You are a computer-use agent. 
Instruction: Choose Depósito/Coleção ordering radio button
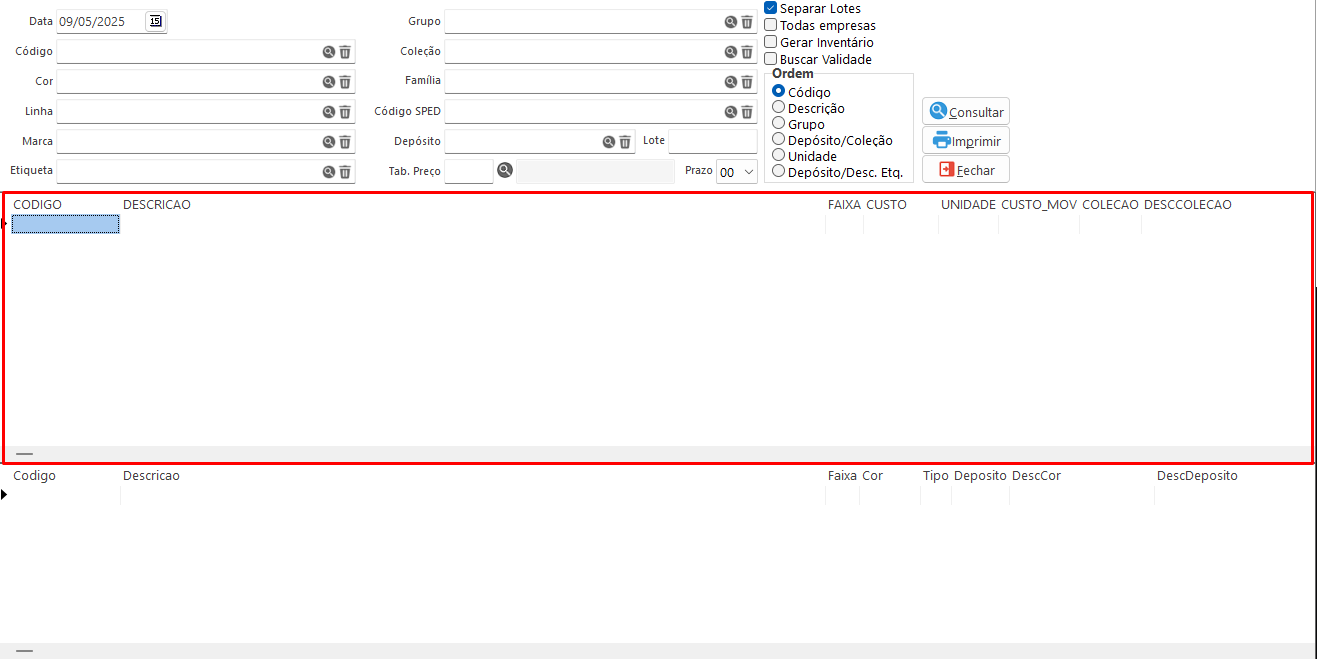779,140
